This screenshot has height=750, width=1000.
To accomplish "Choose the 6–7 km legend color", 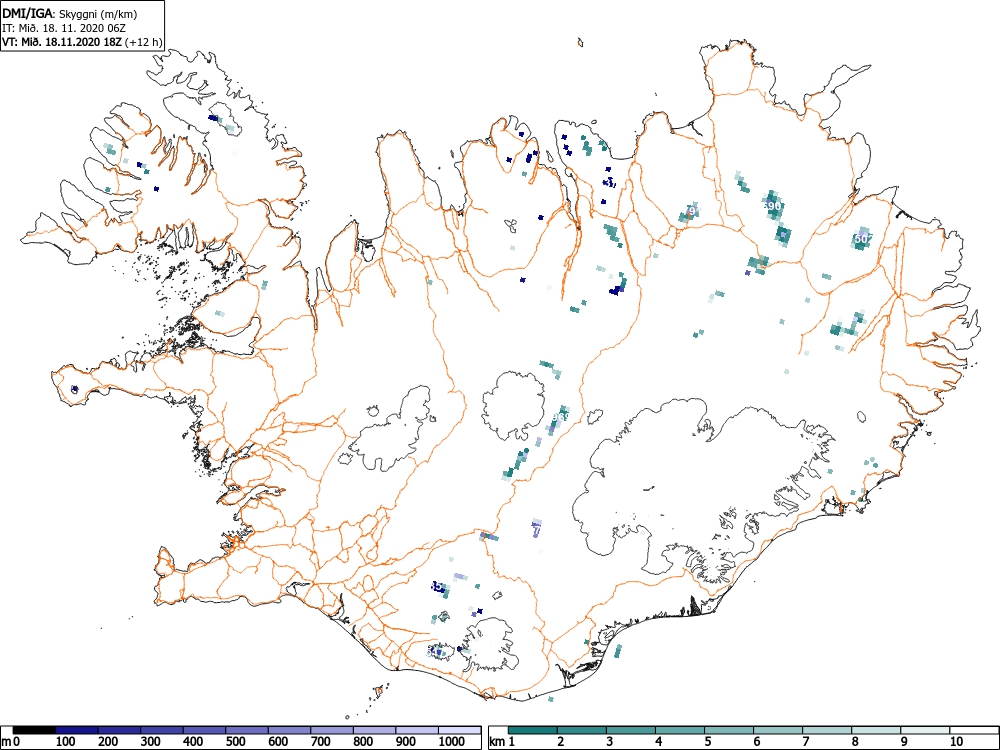I will coord(778,730).
